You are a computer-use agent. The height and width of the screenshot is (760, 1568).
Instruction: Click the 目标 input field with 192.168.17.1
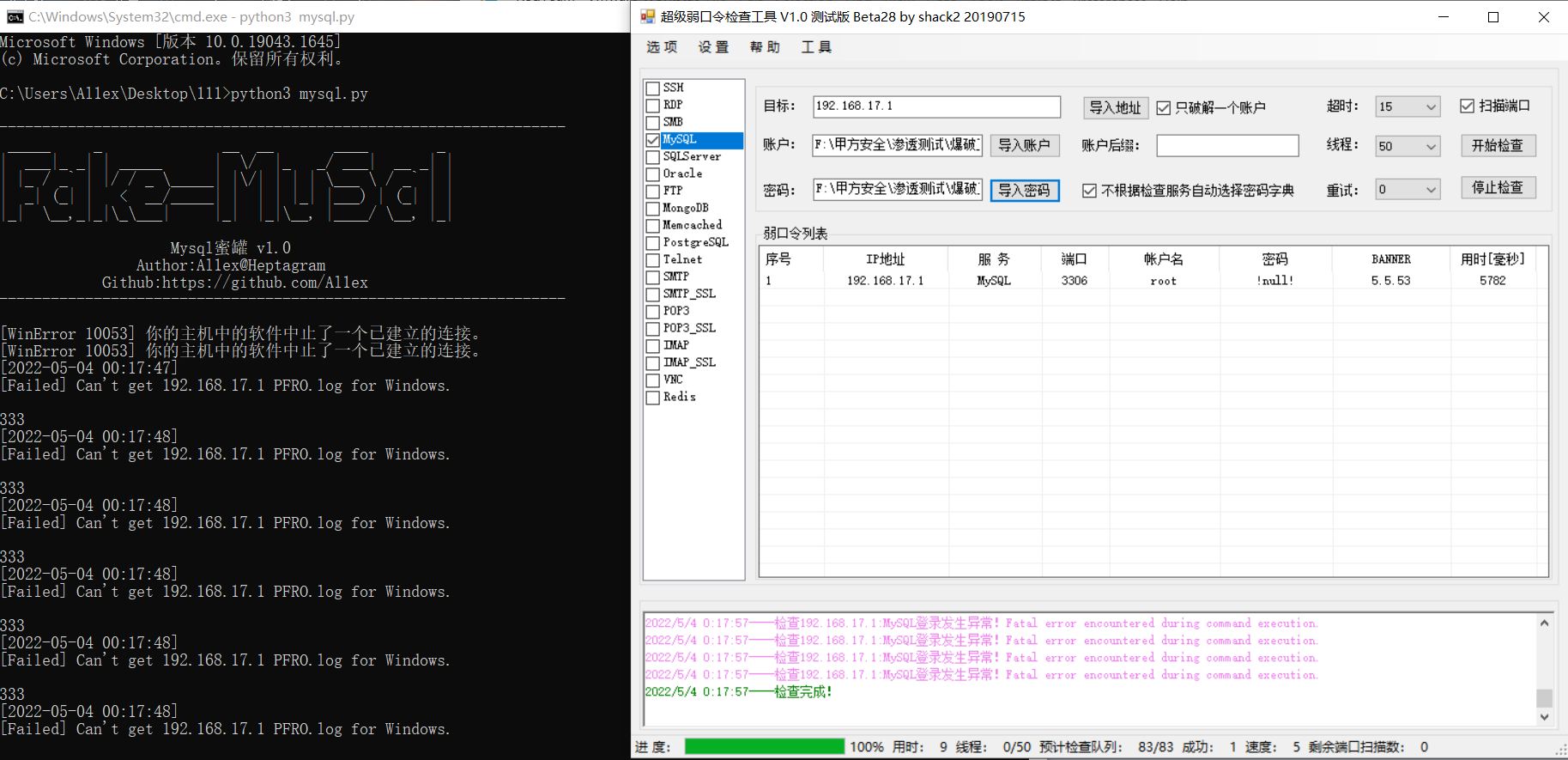click(x=936, y=106)
